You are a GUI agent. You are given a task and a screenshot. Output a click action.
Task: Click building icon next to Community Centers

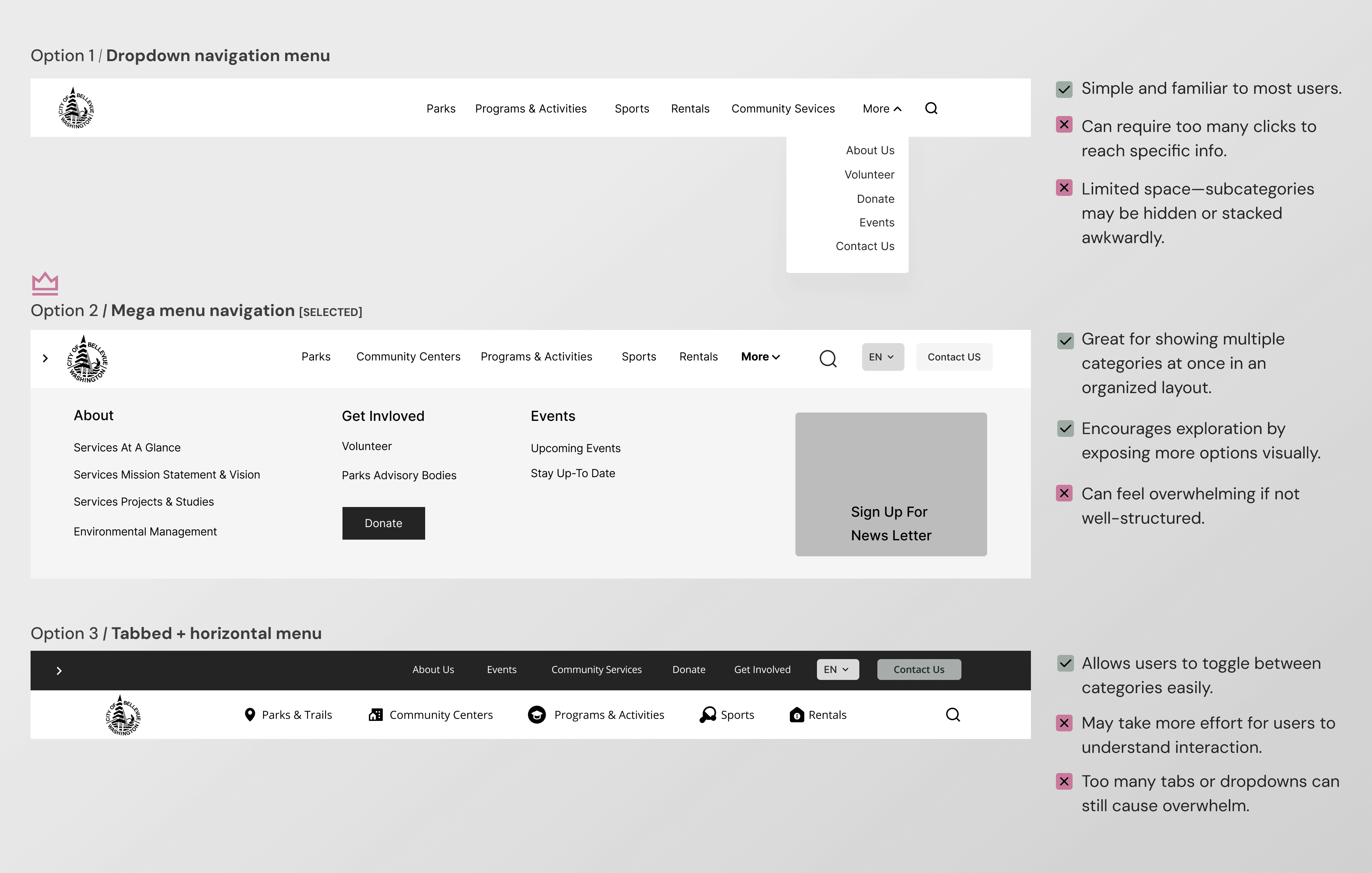click(375, 714)
